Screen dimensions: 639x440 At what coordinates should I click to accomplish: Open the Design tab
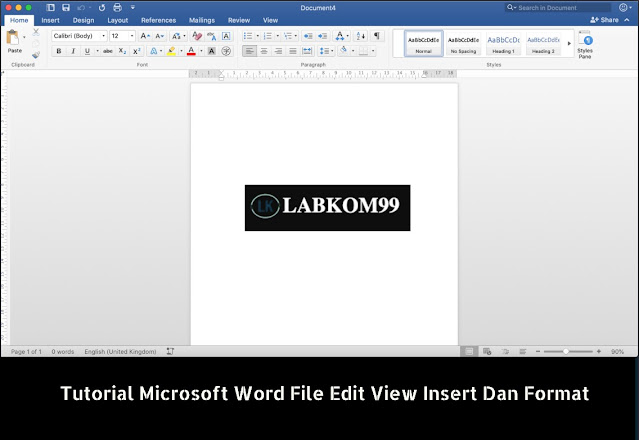pyautogui.click(x=83, y=20)
